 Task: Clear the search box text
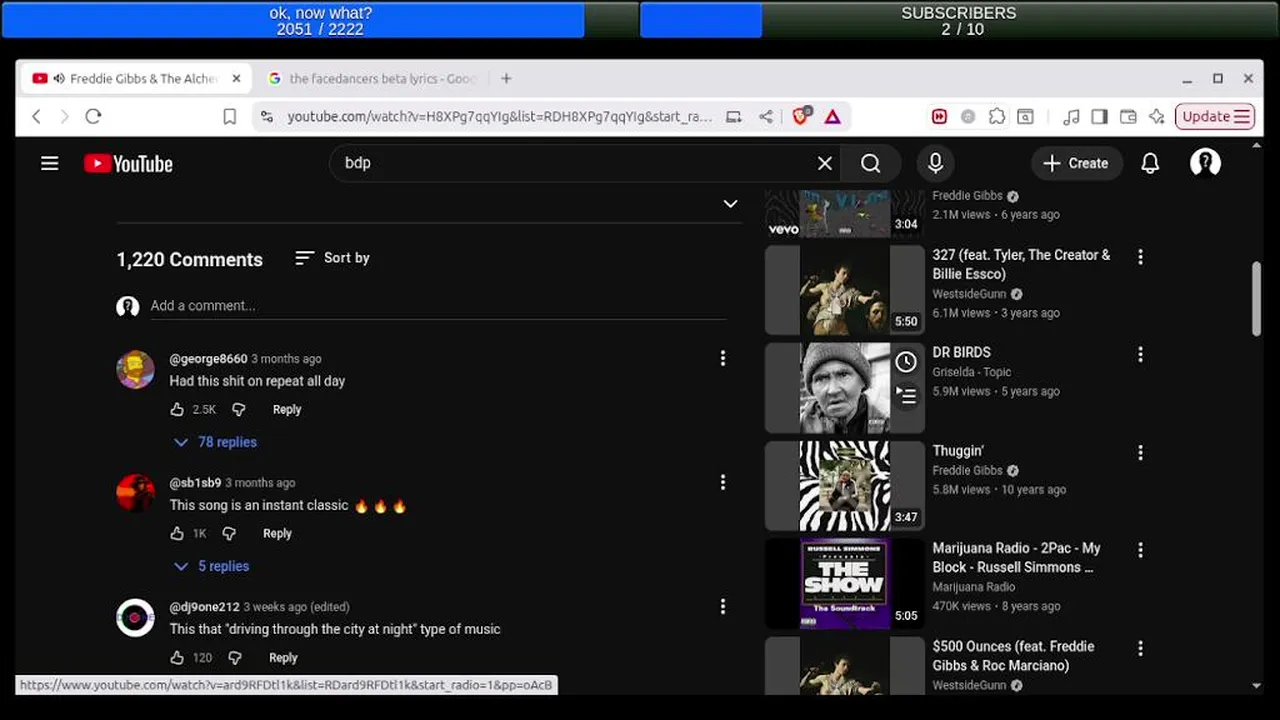point(824,163)
